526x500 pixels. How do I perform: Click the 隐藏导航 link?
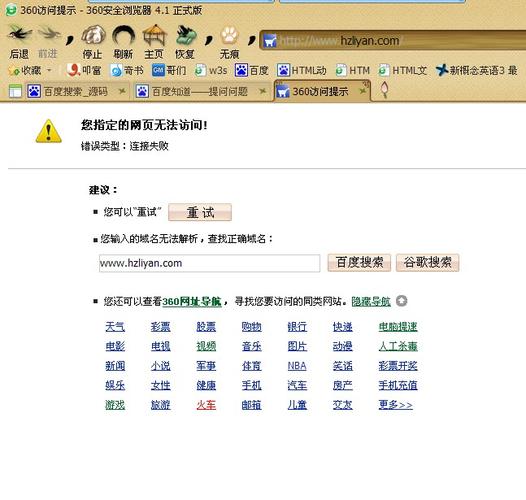pyautogui.click(x=371, y=301)
